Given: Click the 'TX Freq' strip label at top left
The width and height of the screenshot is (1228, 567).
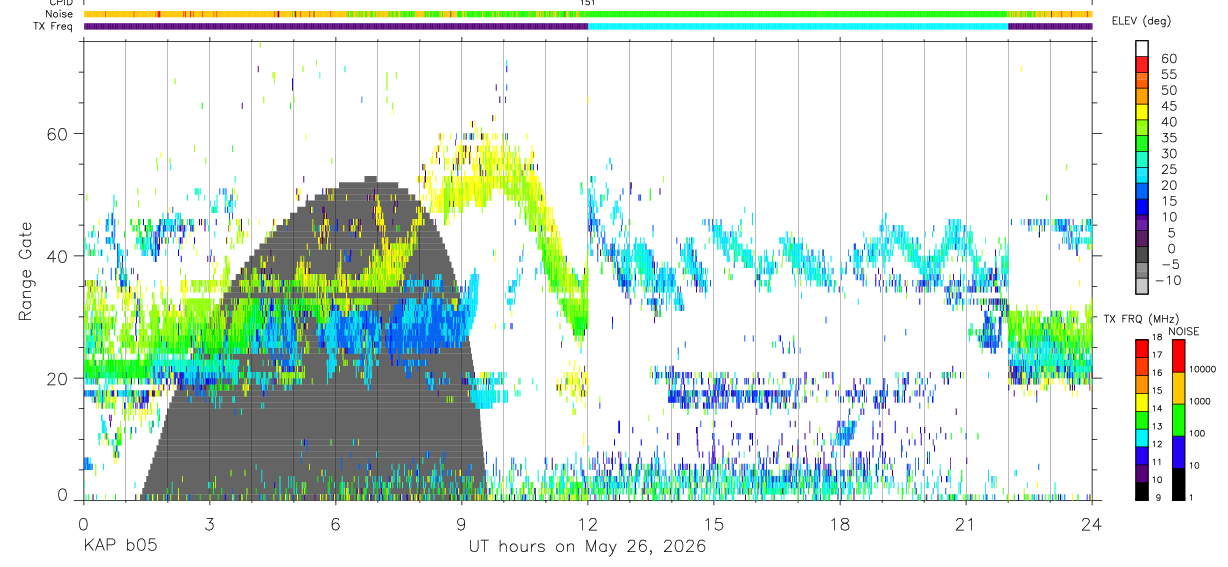Looking at the screenshot, I should pos(54,26).
